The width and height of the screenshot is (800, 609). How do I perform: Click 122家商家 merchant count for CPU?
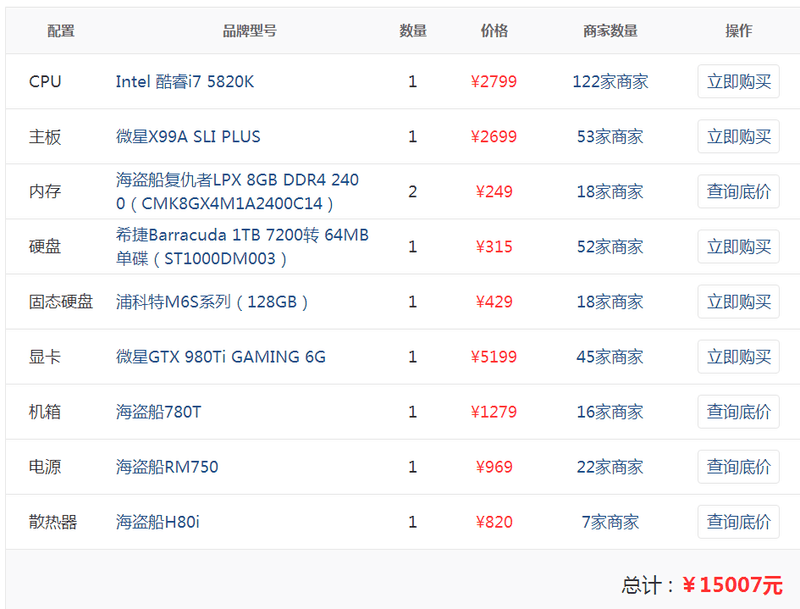coord(610,82)
